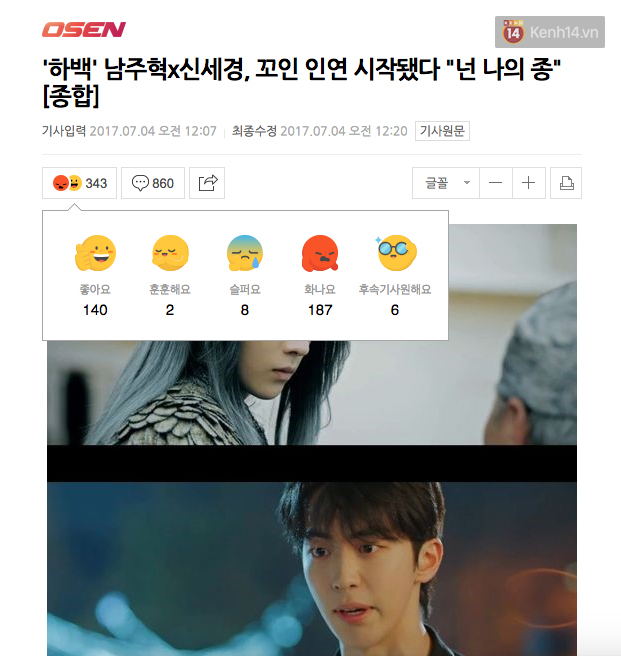
Task: Click the OSEN logo
Action: 84,30
